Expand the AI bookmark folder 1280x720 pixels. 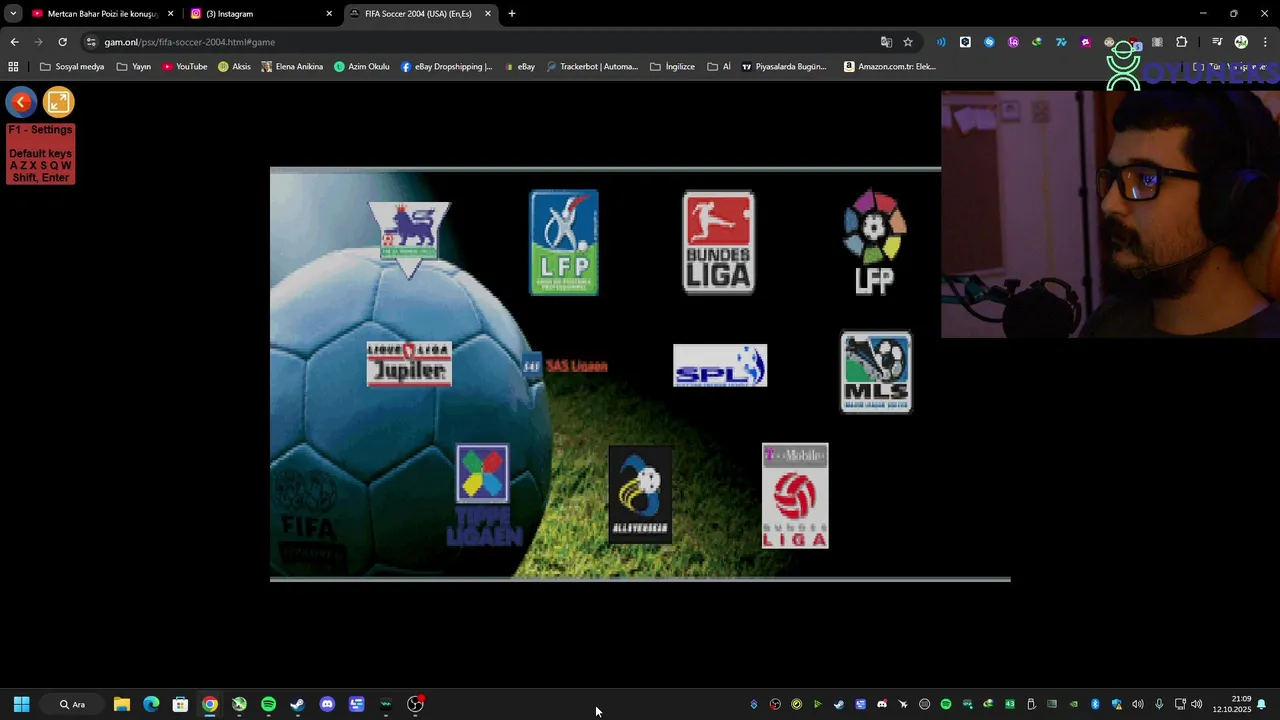[x=719, y=67]
